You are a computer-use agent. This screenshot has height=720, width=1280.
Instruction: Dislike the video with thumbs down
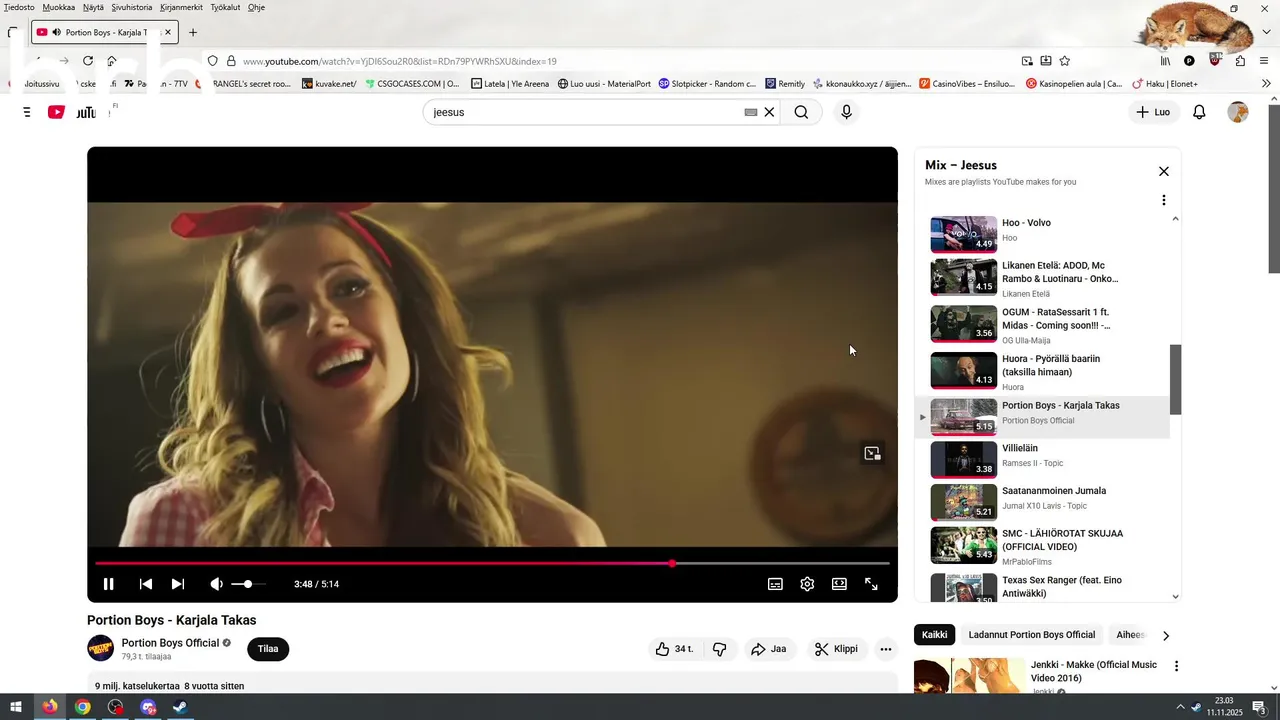[x=719, y=649]
